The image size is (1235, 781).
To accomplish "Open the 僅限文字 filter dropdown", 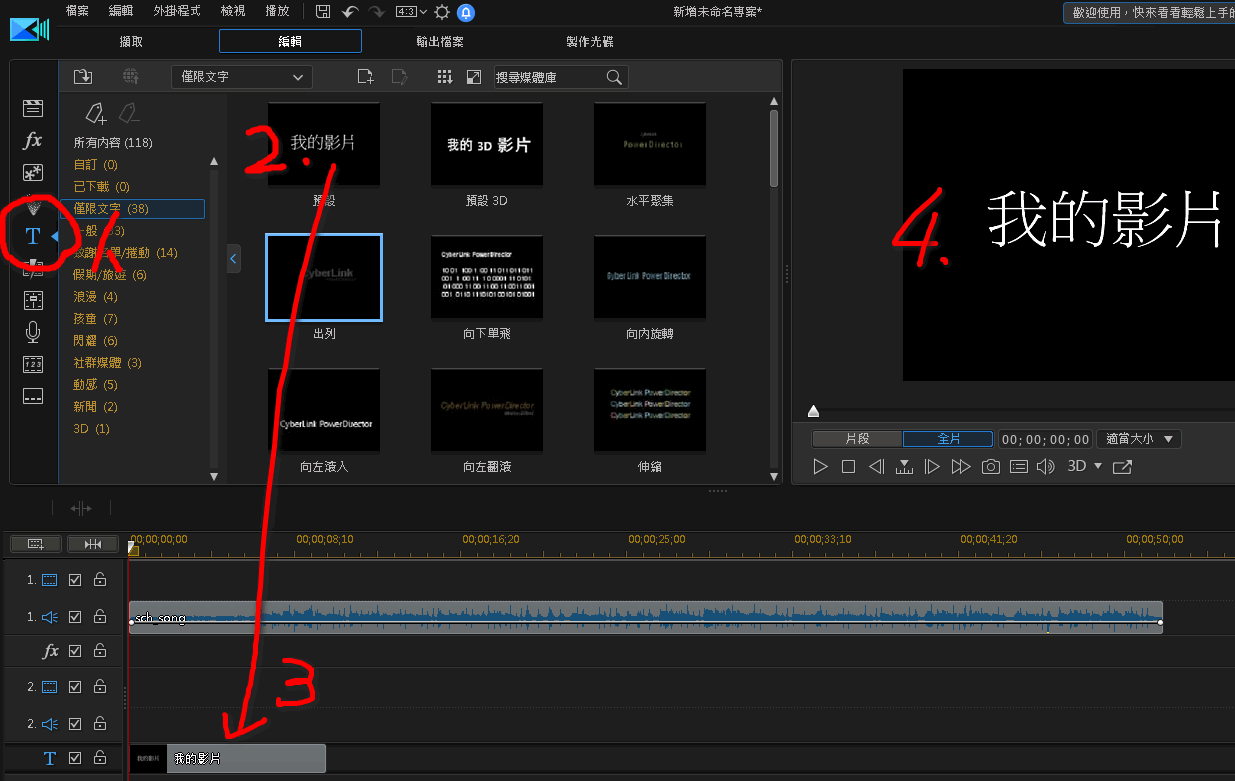I will [242, 77].
